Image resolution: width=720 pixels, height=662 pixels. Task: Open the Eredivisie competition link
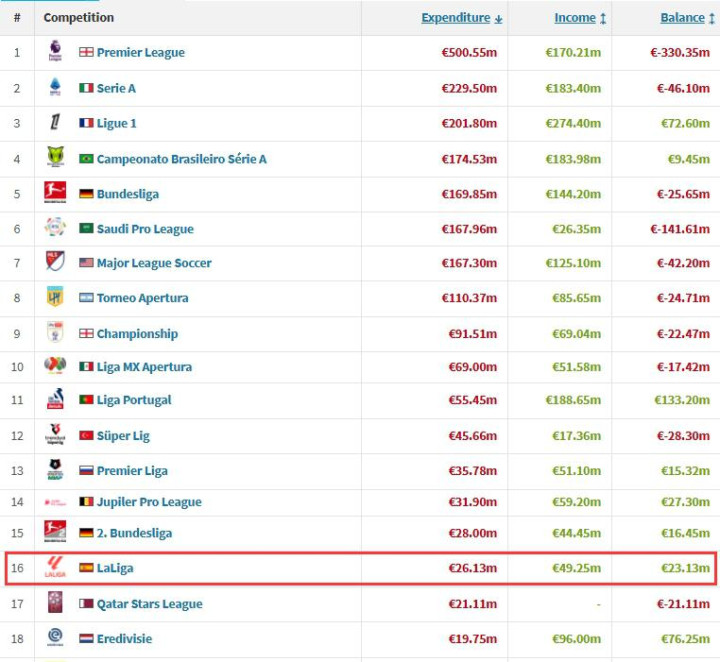pos(124,639)
